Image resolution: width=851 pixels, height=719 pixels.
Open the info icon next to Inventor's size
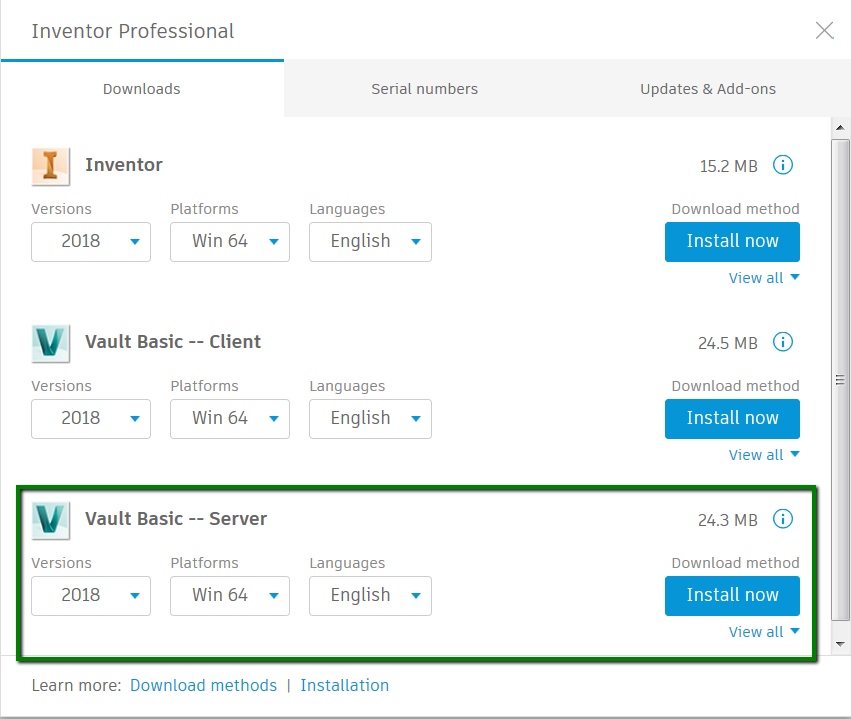coord(783,165)
